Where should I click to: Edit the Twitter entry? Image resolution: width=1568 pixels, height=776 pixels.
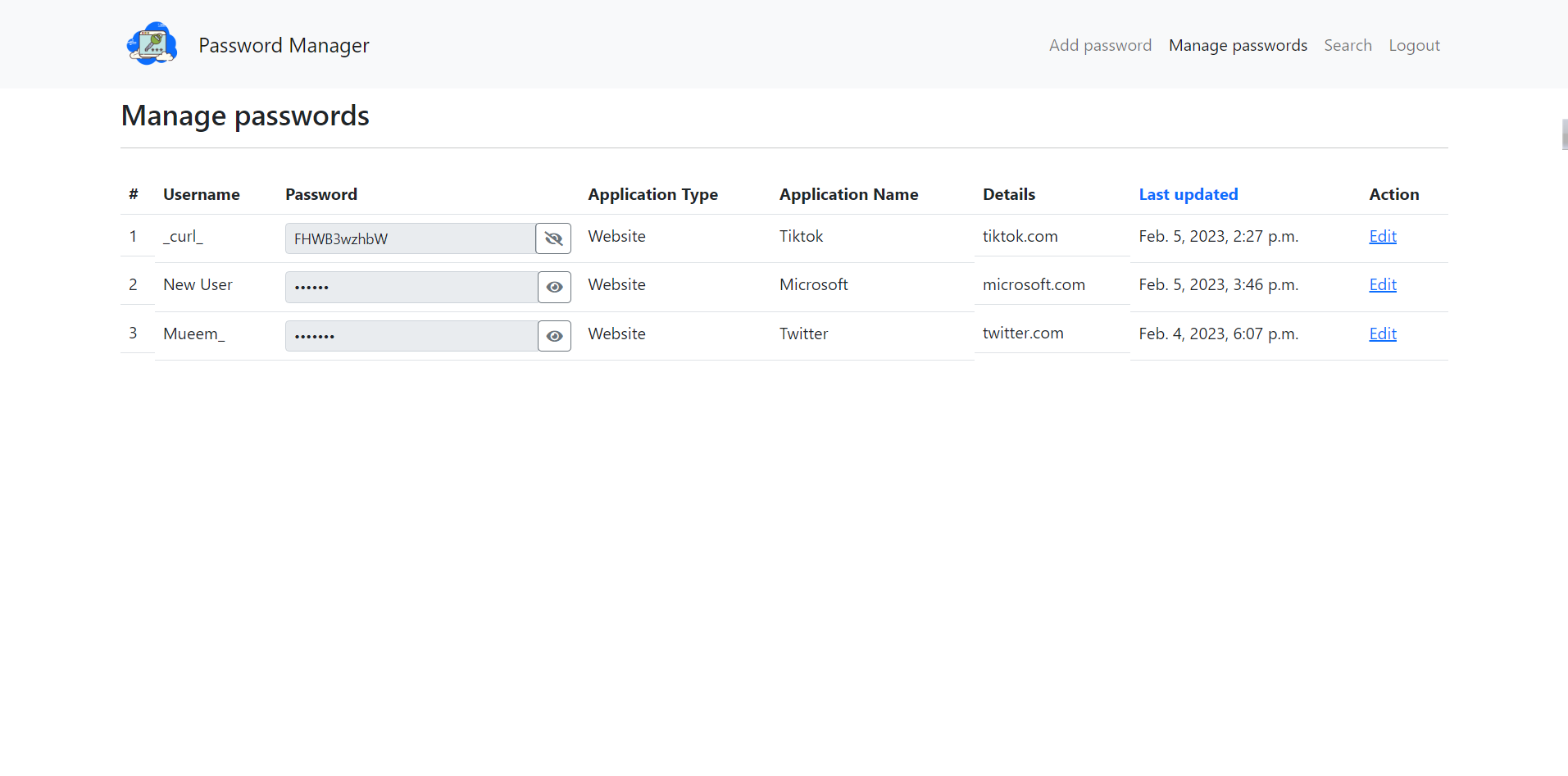pos(1383,334)
